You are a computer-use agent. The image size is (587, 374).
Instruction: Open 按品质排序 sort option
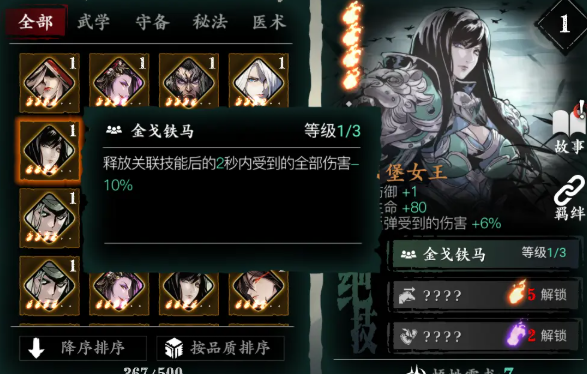pos(220,348)
